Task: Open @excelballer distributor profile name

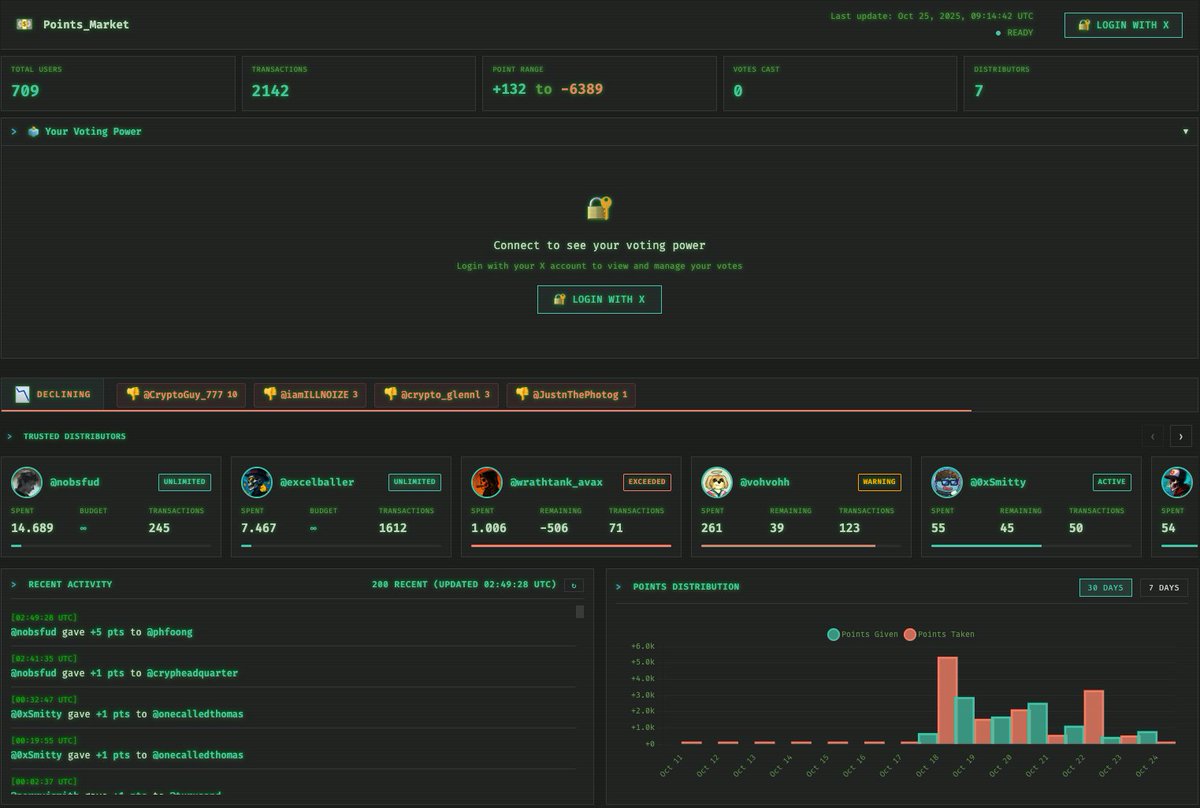Action: (x=317, y=482)
